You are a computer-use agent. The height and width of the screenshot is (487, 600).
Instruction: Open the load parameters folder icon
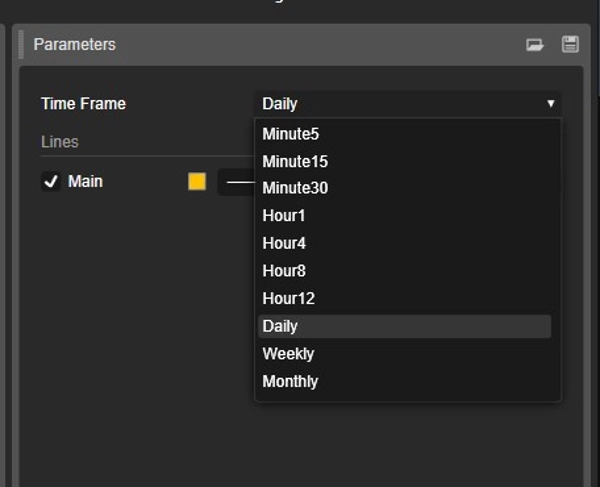pyautogui.click(x=535, y=45)
